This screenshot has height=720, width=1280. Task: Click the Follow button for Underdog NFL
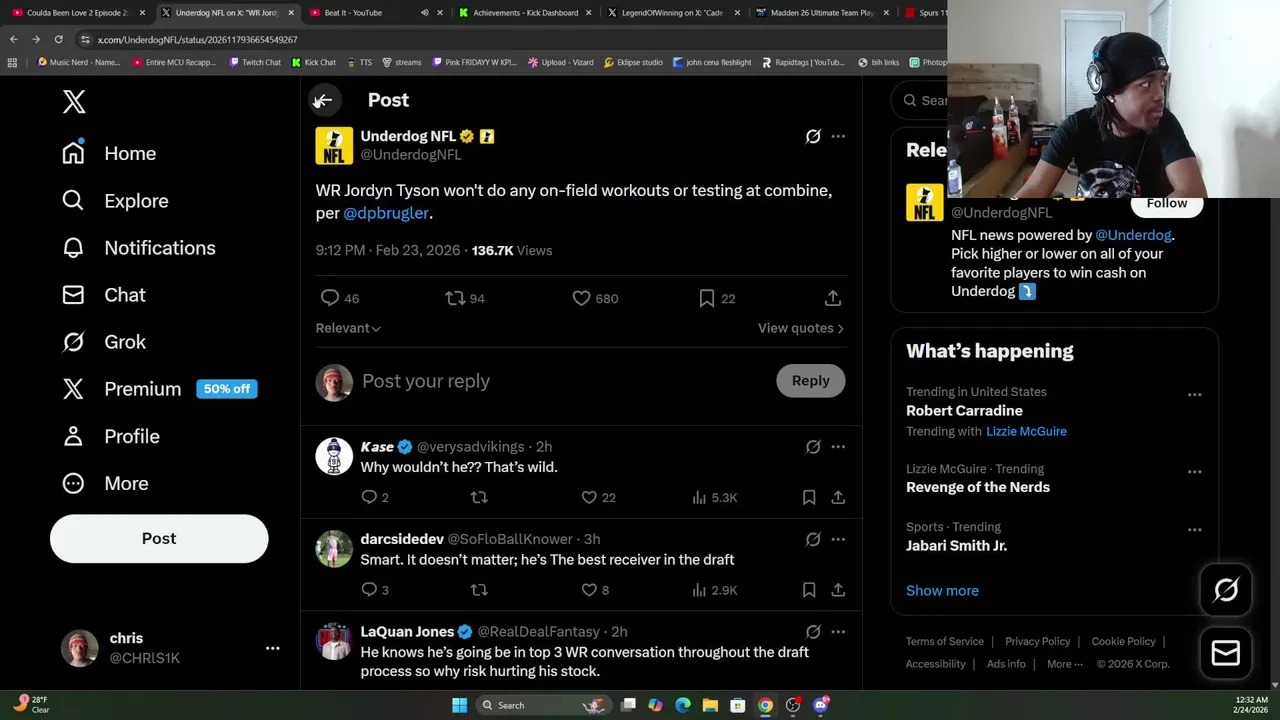click(x=1167, y=204)
